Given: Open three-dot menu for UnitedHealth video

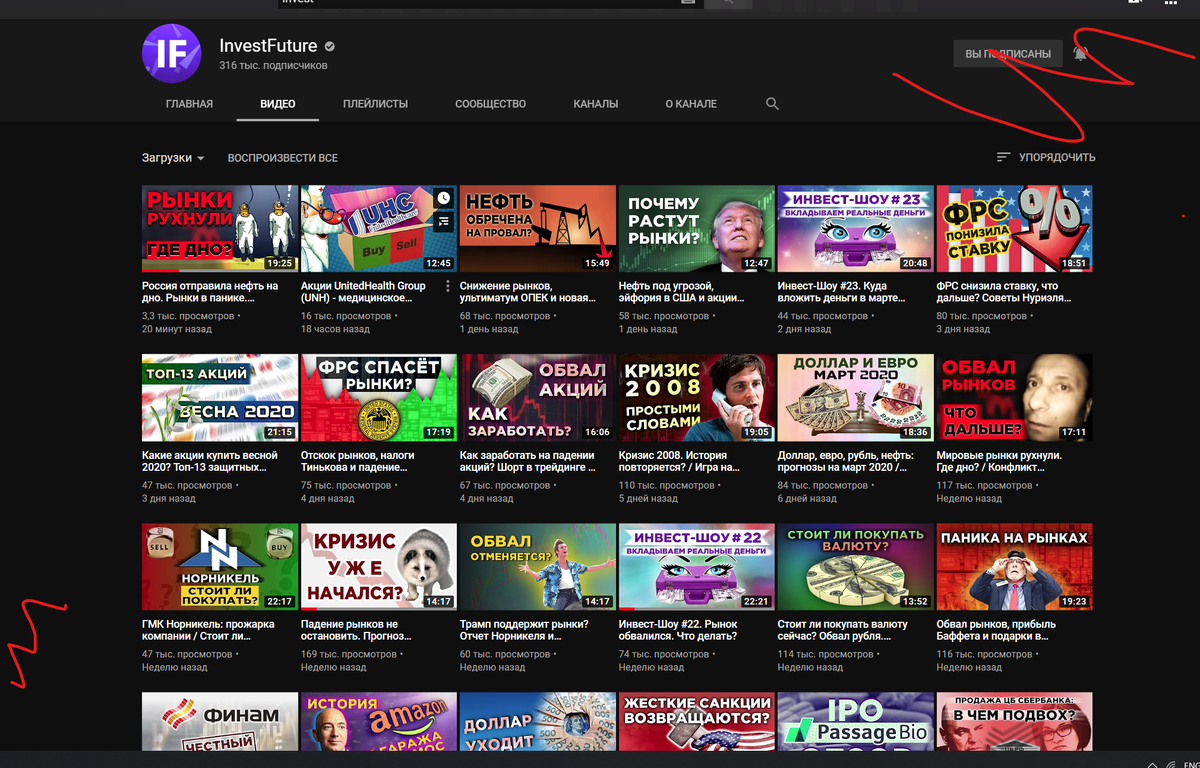Looking at the screenshot, I should pos(447,287).
